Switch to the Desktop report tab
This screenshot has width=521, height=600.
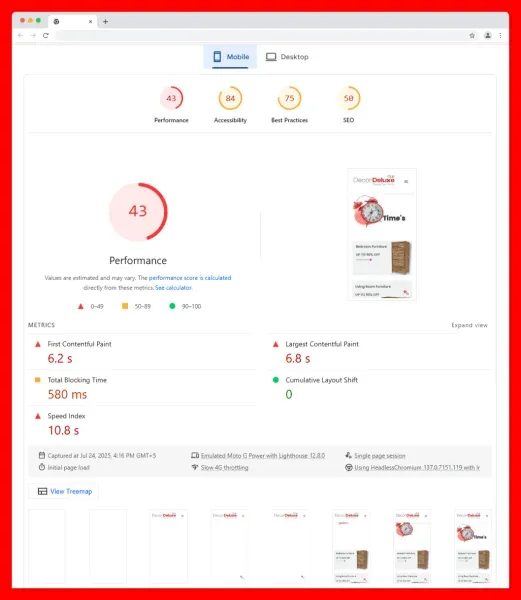click(287, 57)
